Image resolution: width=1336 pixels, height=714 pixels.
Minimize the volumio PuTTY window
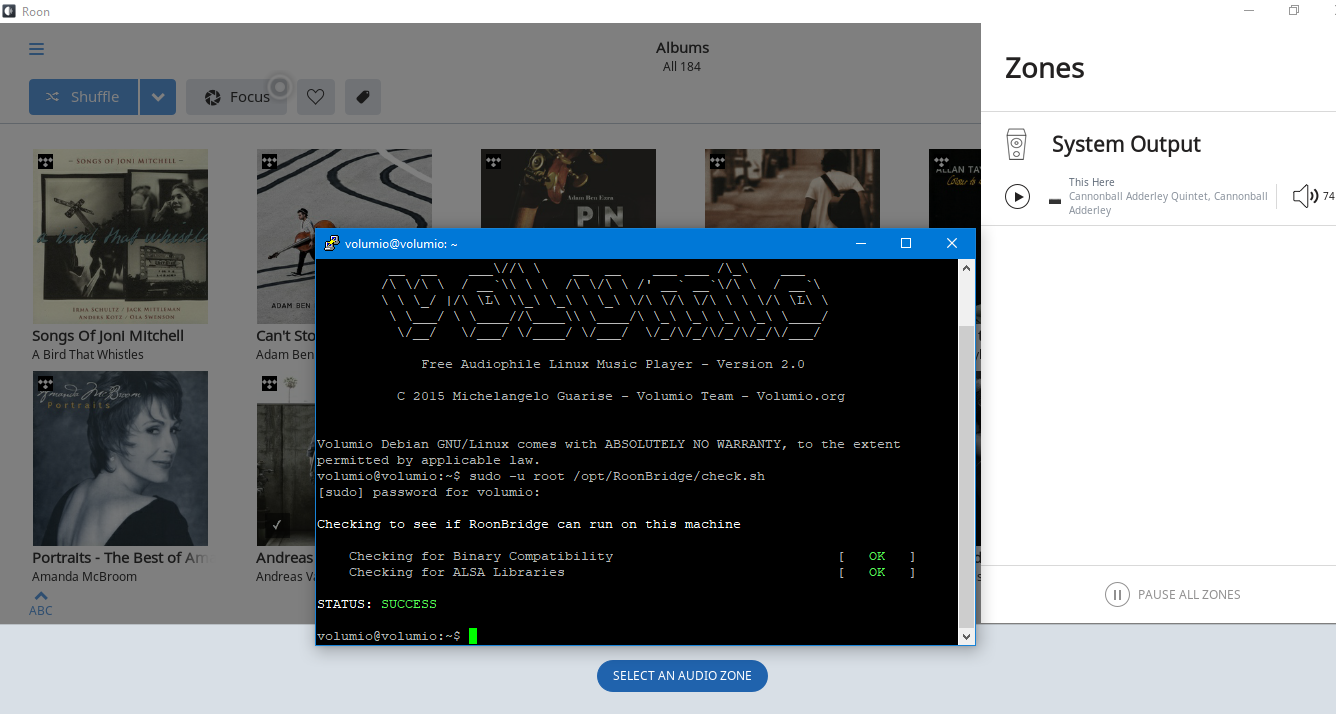860,243
